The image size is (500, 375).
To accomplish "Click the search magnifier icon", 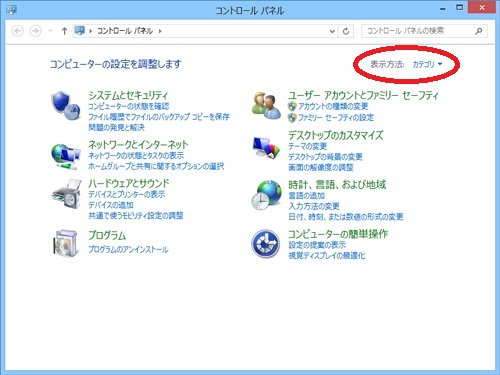I will pos(479,31).
